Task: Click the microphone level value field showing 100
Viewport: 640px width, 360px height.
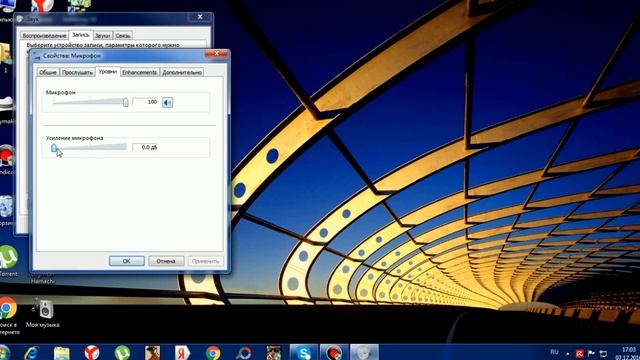Action: (x=146, y=102)
